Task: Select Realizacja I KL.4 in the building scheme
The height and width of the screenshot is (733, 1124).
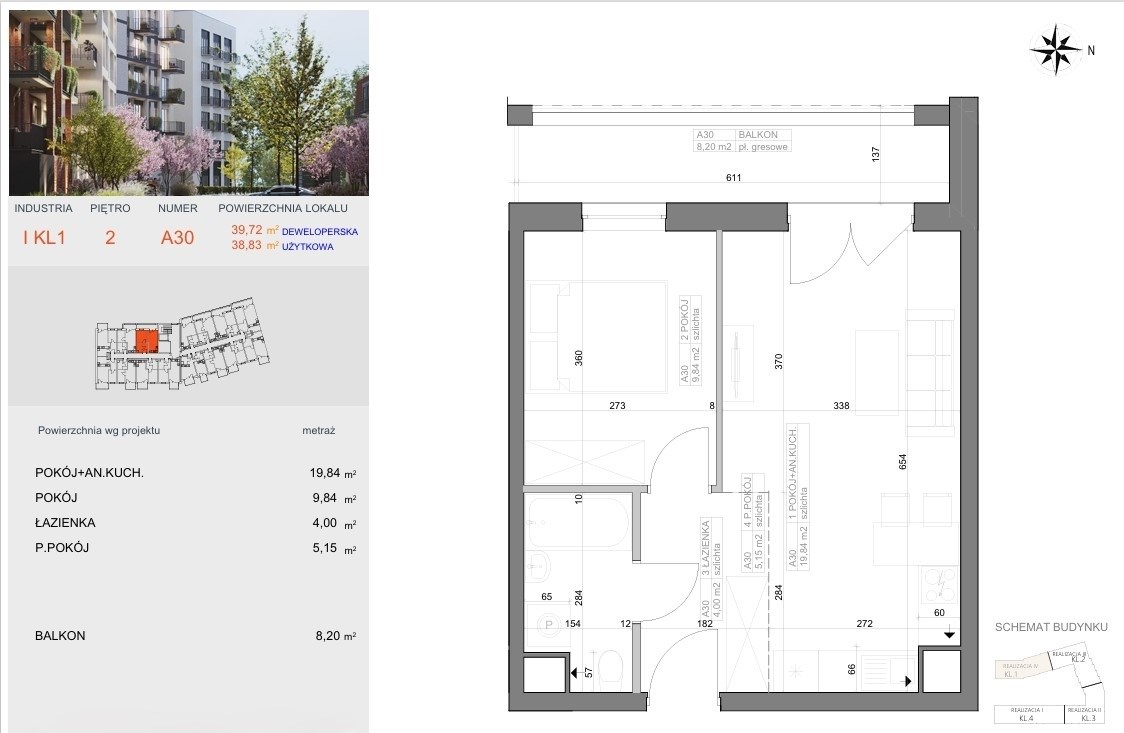Action: click(x=1027, y=713)
